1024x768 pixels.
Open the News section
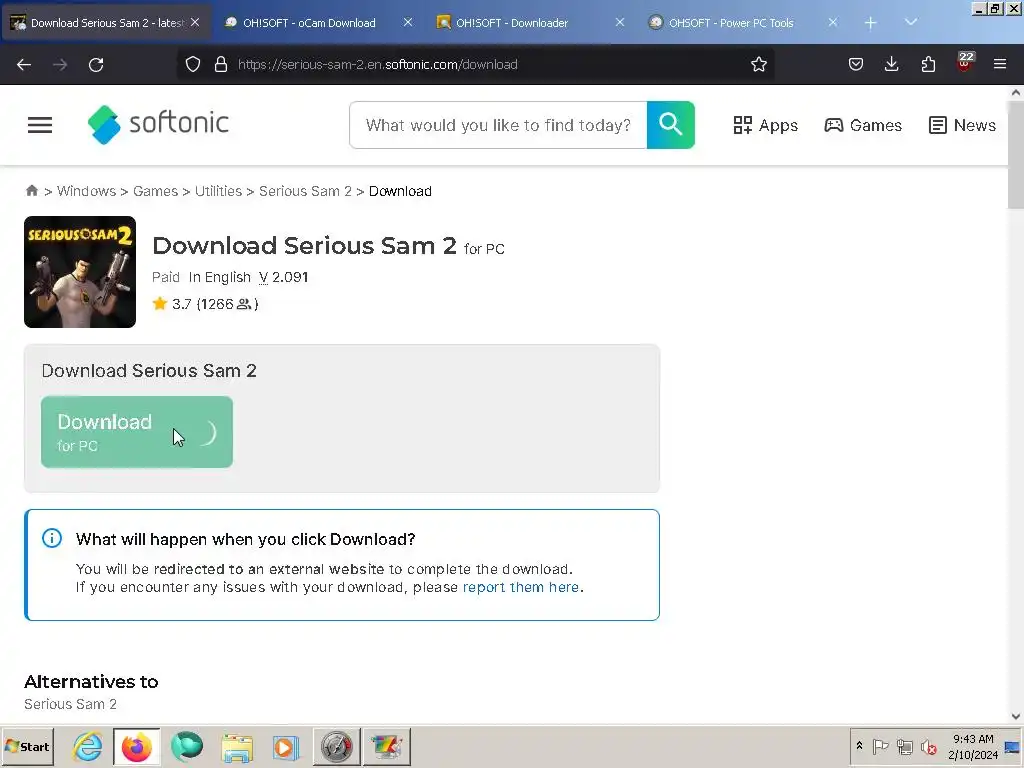coord(962,125)
